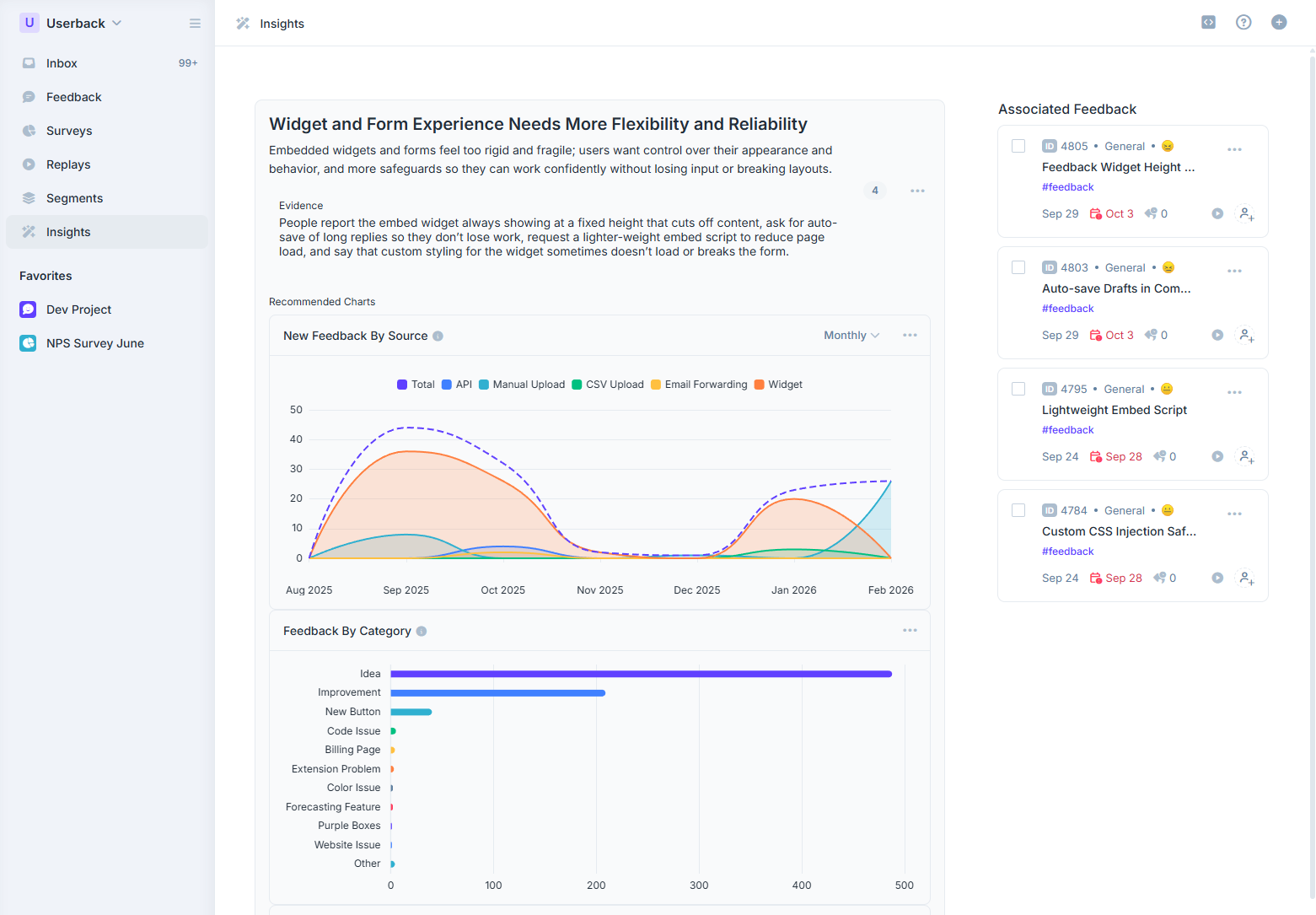The width and height of the screenshot is (1316, 915).
Task: Click the evidence count badge 4
Action: tap(875, 191)
